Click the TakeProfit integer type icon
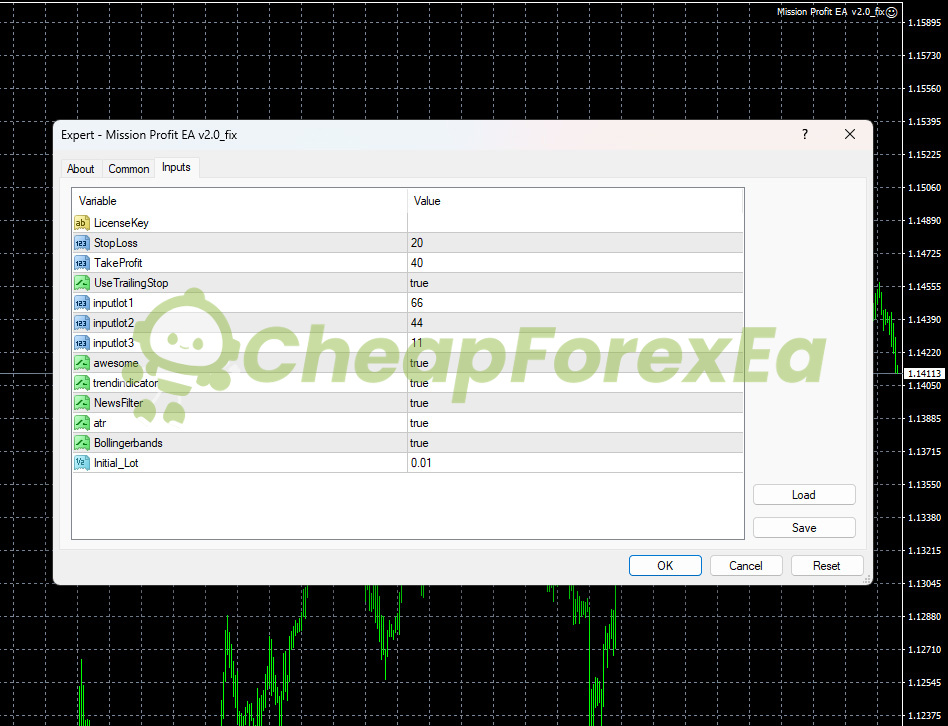Viewport: 948px width, 726px height. point(82,263)
